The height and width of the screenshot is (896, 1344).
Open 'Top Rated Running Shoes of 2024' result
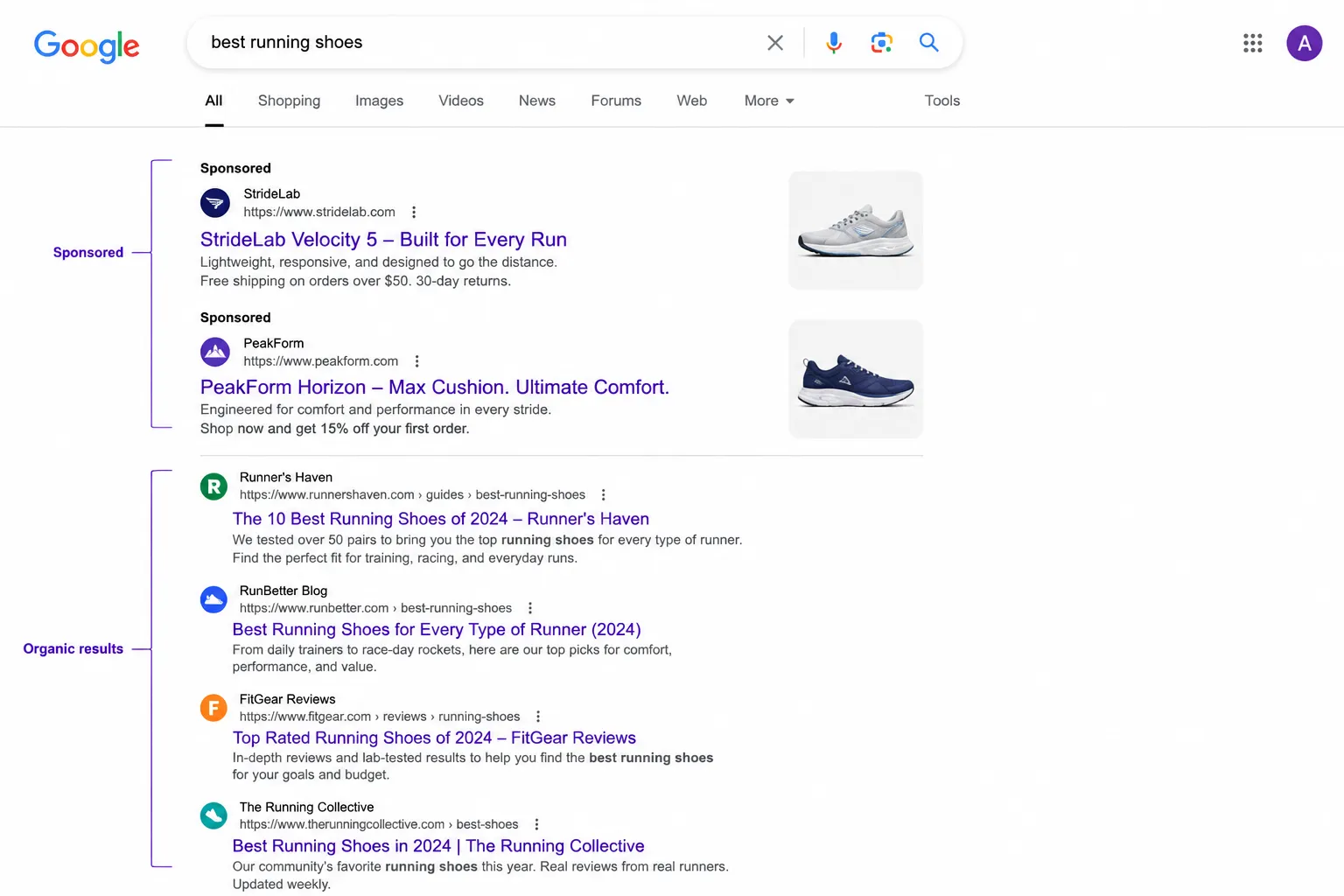tap(434, 738)
